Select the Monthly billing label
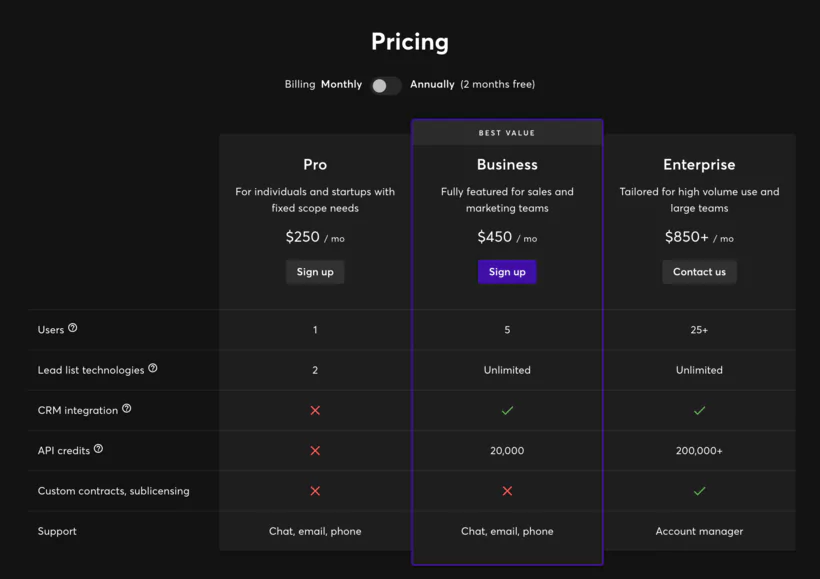The image size is (820, 579). (341, 84)
